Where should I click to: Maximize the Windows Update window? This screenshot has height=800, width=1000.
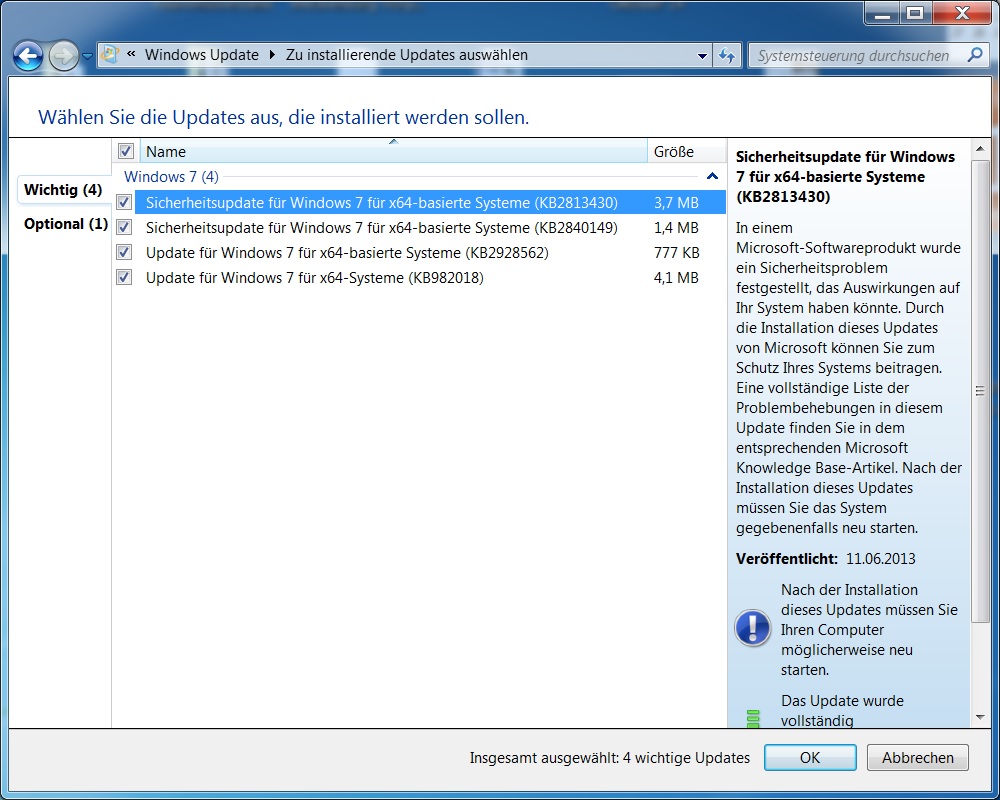pos(915,13)
